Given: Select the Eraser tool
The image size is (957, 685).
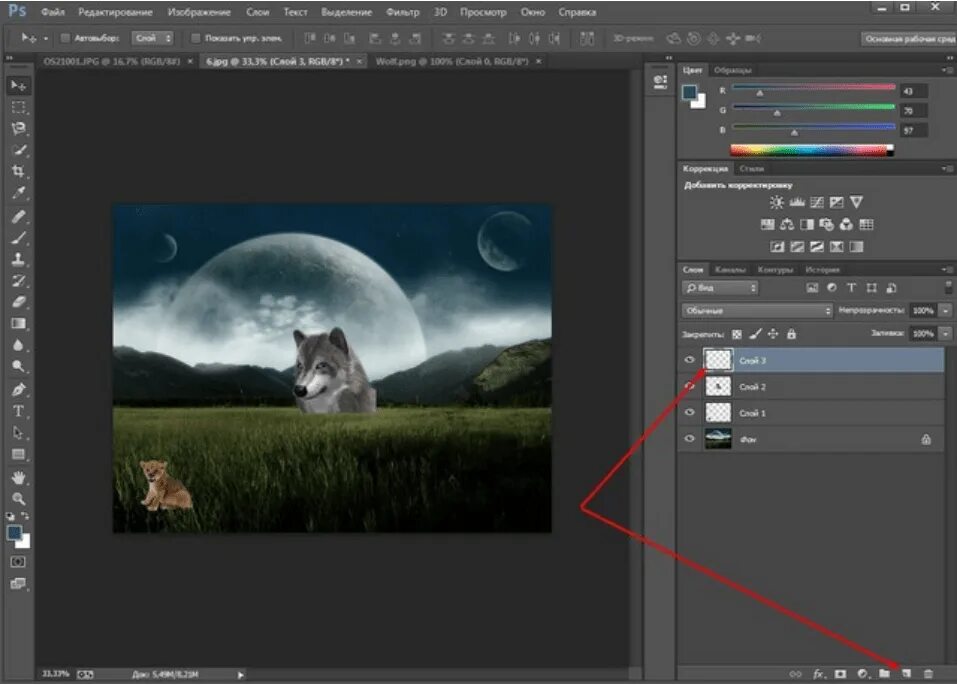Looking at the screenshot, I should coord(18,302).
